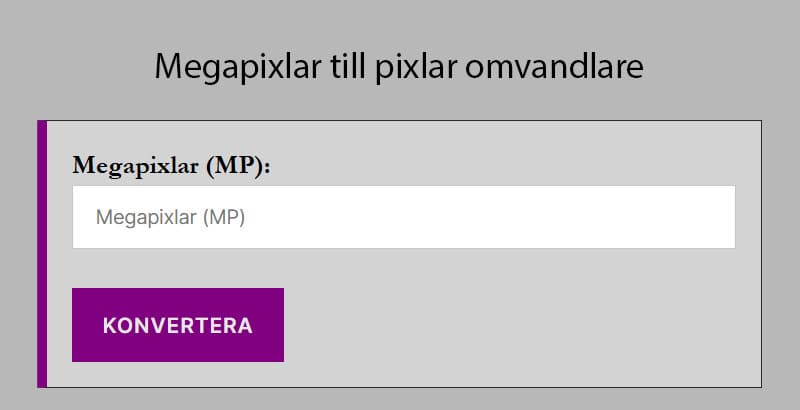Click the empty right end of the megapixel field
Viewport: 800px width, 410px height.
pos(680,217)
